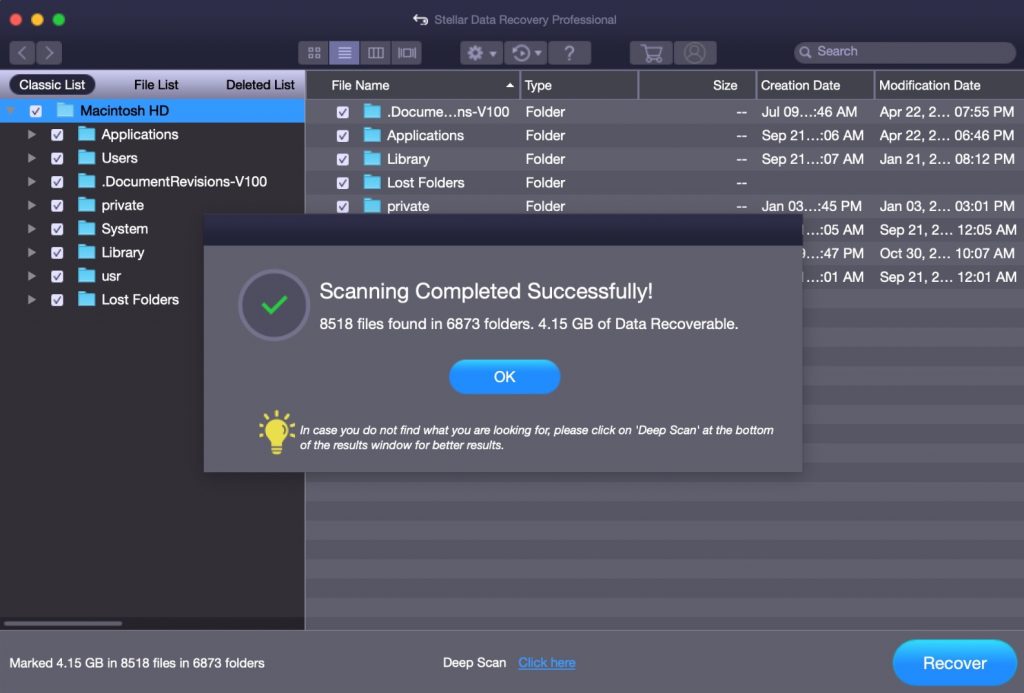The image size is (1024, 693).
Task: Click the magnifier icon in search
Action: [x=806, y=52]
